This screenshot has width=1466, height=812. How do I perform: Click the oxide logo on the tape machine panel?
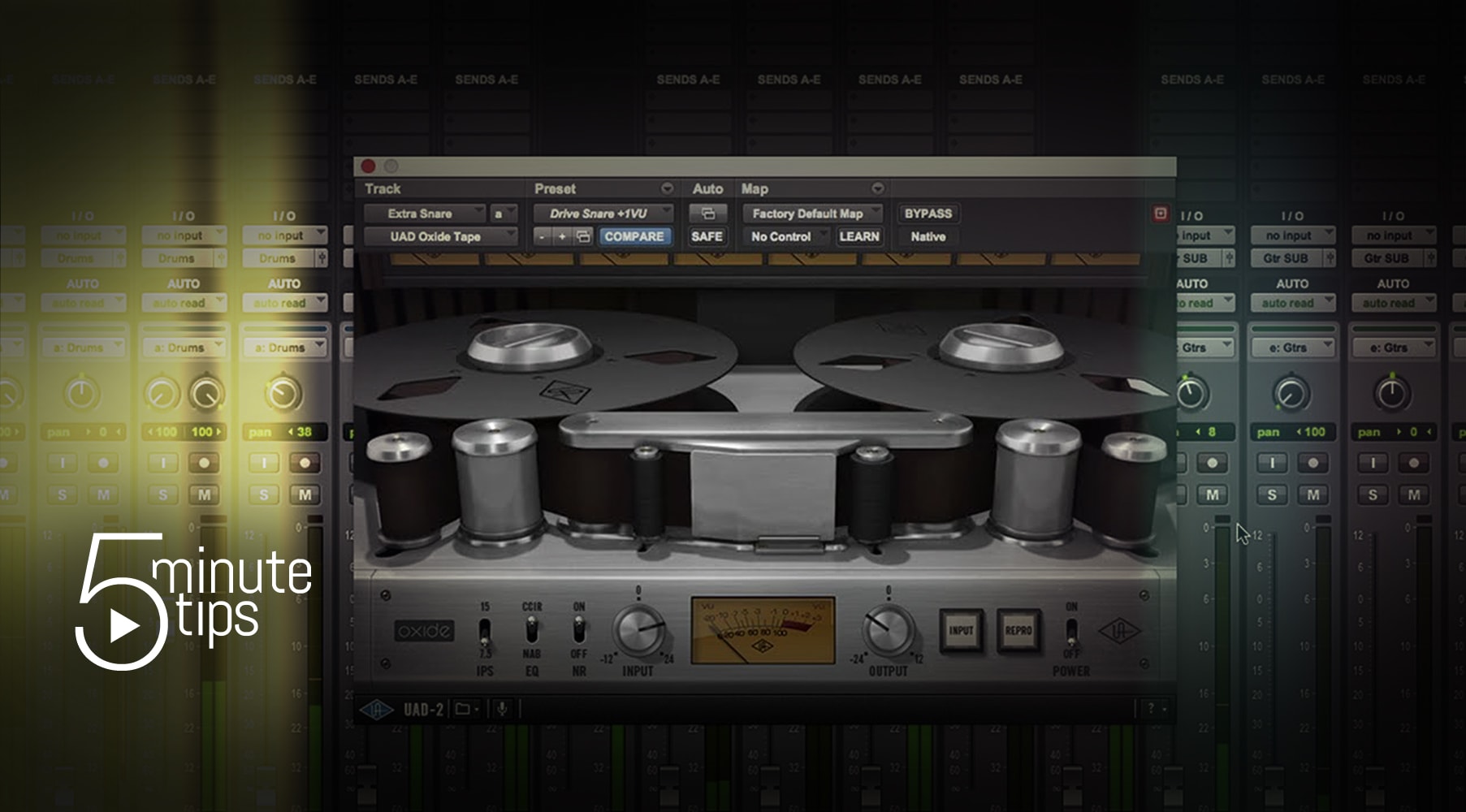point(425,631)
